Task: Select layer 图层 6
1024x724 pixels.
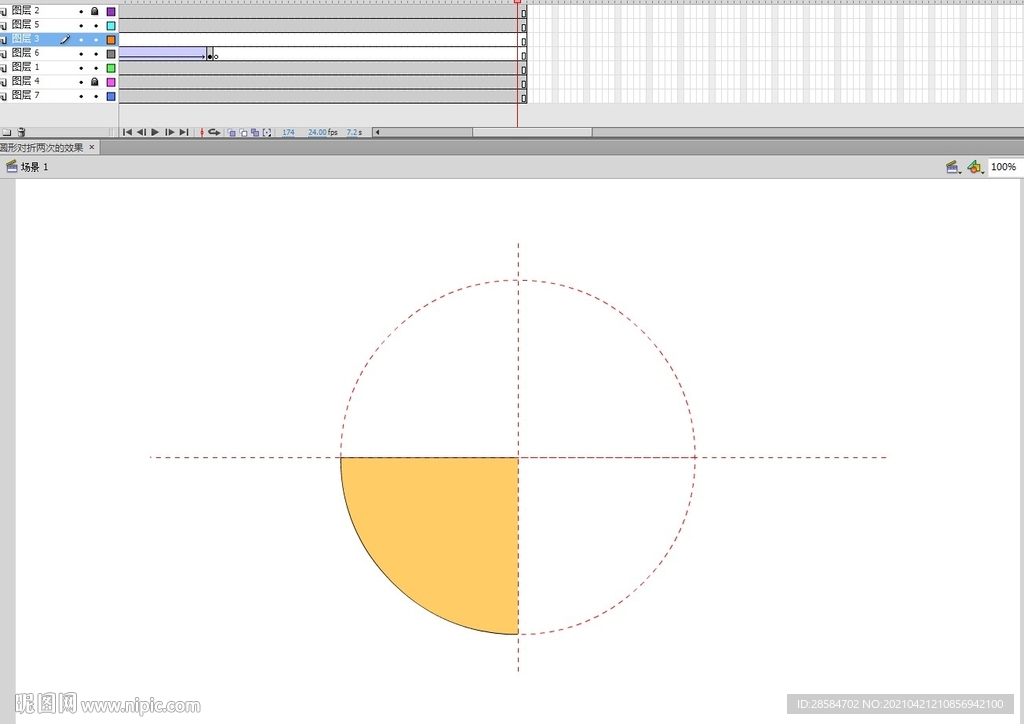Action: coord(25,52)
